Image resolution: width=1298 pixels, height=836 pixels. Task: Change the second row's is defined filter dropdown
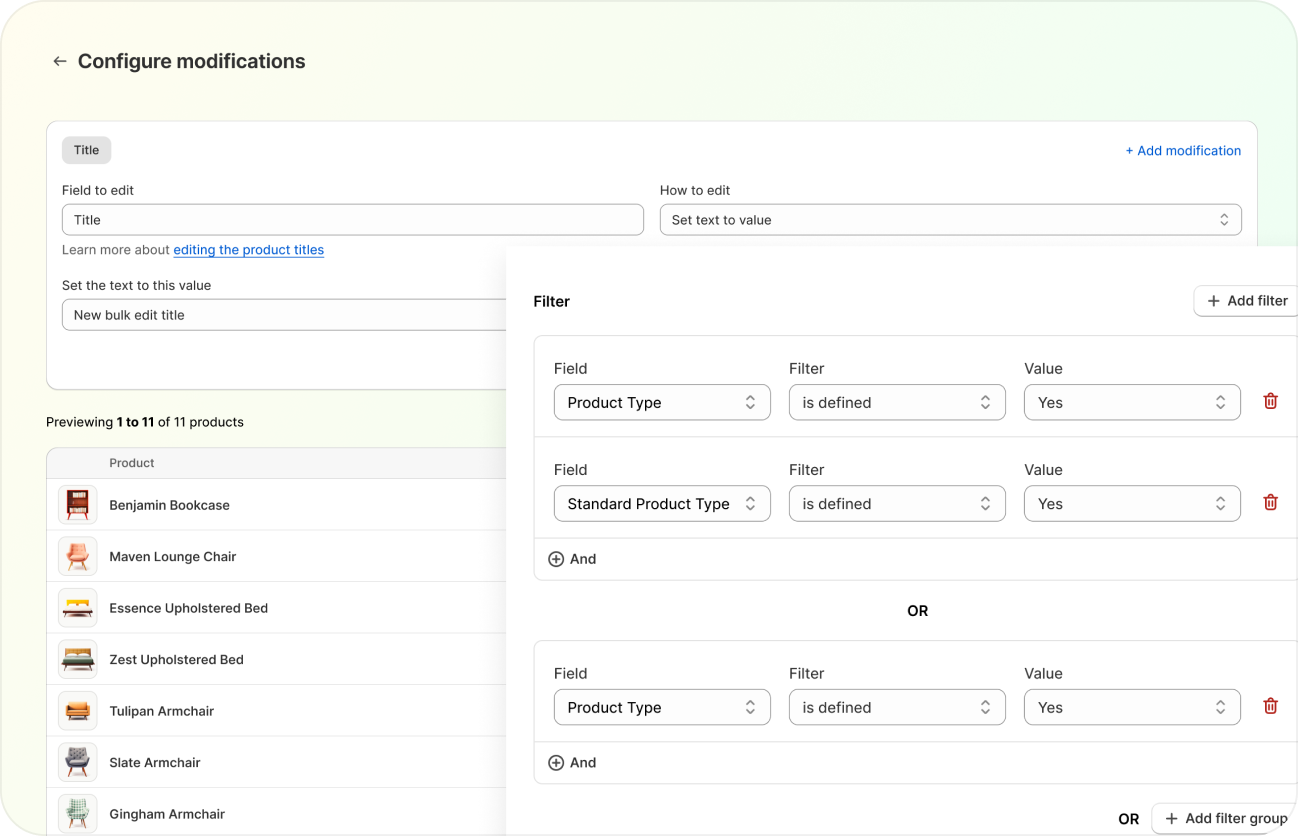(x=896, y=504)
